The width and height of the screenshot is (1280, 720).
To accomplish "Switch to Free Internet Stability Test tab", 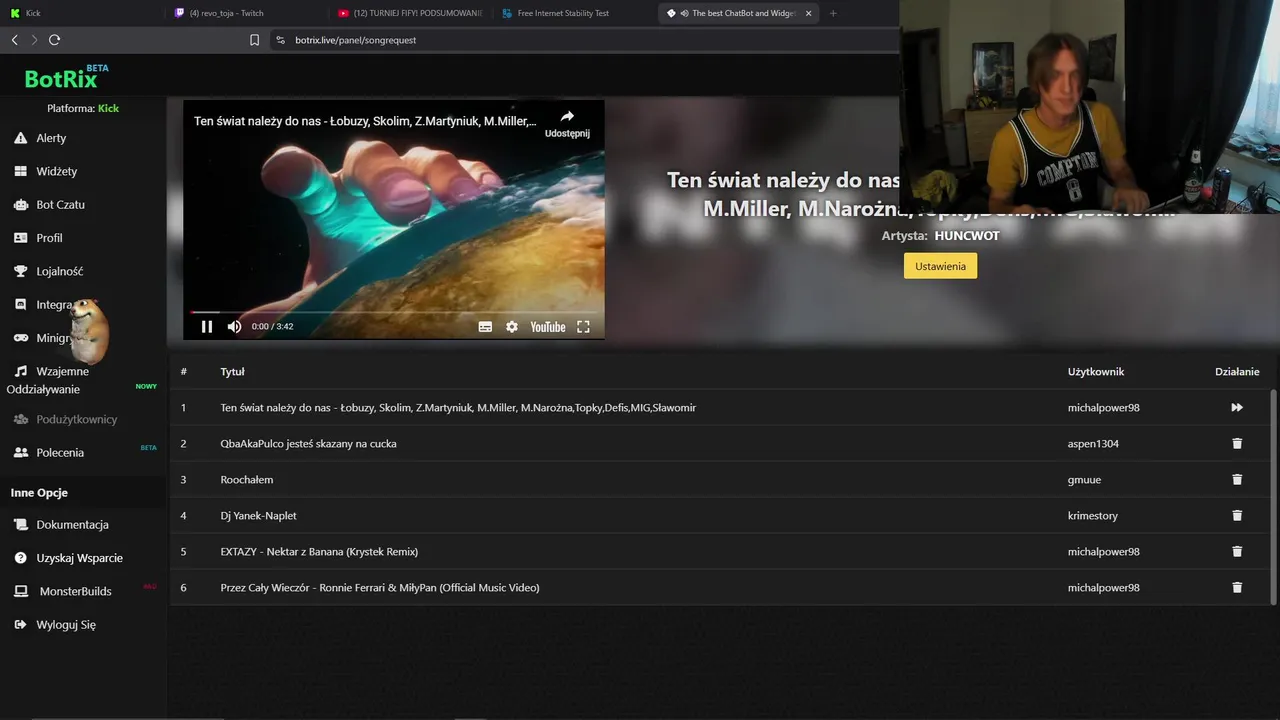I will (x=575, y=13).
